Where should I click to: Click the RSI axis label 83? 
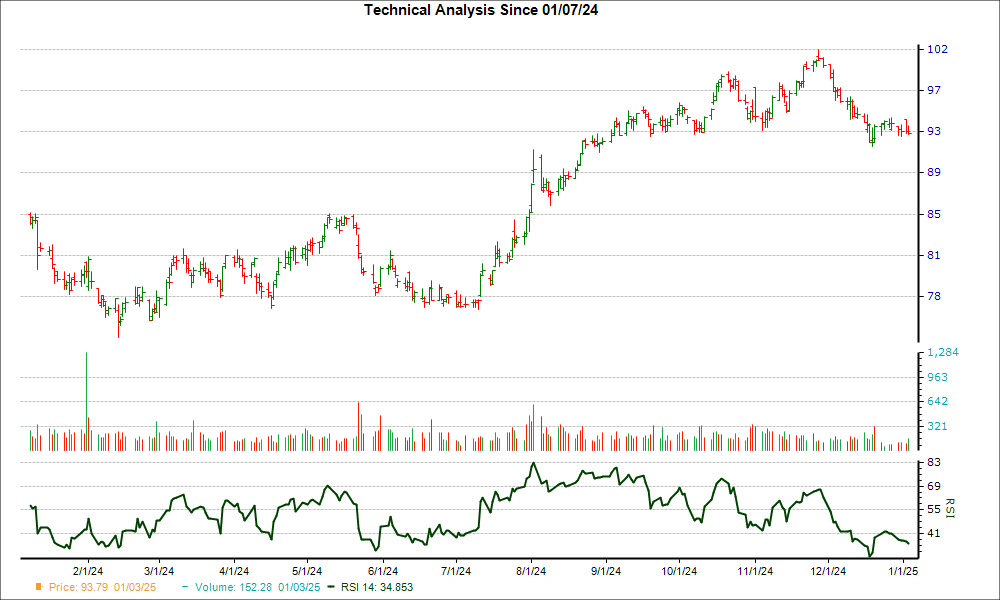(934, 462)
